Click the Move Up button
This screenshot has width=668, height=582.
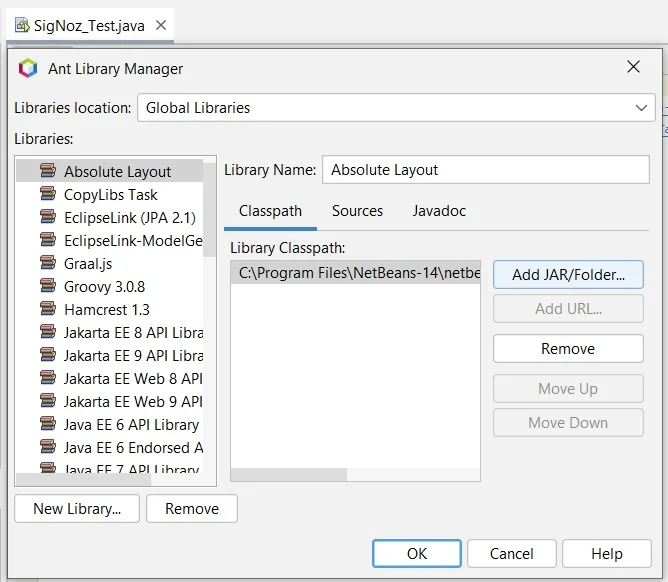[x=568, y=389]
